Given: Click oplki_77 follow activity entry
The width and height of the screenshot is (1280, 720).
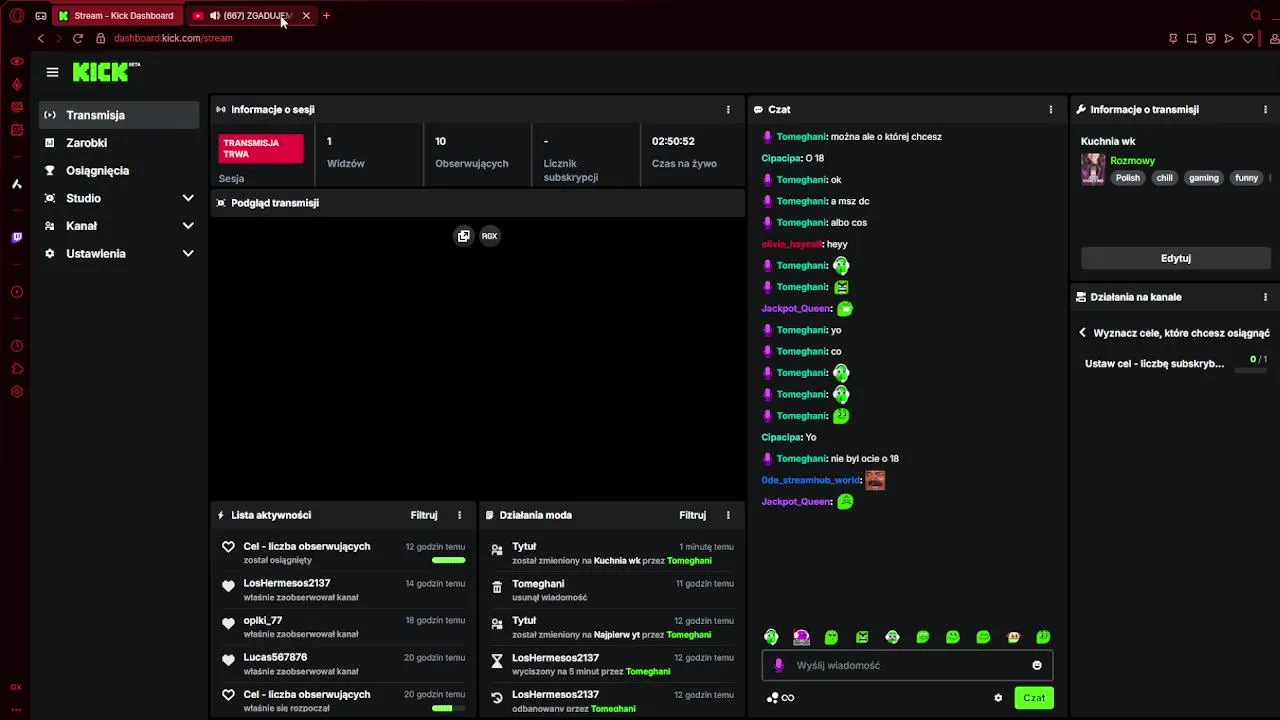Looking at the screenshot, I should (343, 627).
